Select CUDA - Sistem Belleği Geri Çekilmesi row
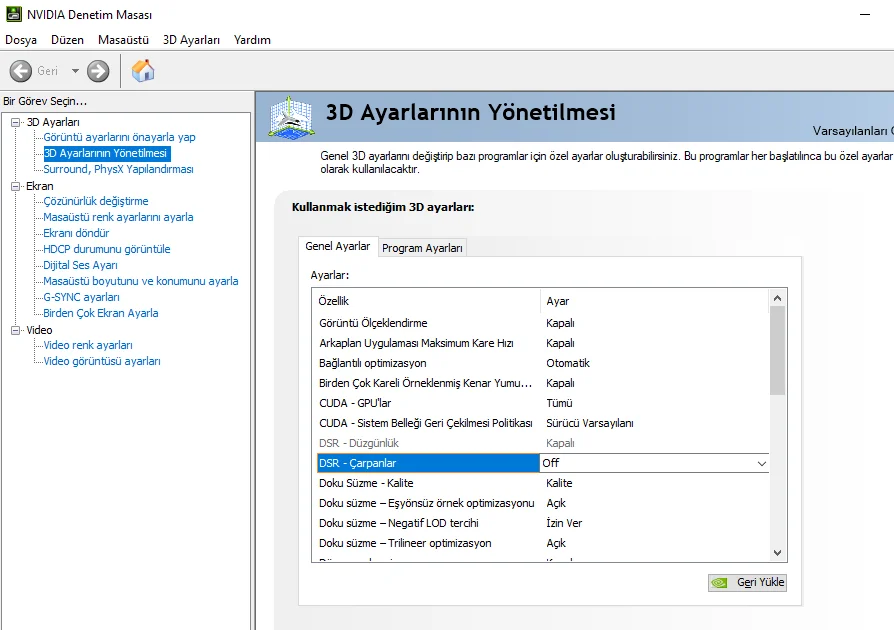The height and width of the screenshot is (630, 894). click(x=541, y=423)
